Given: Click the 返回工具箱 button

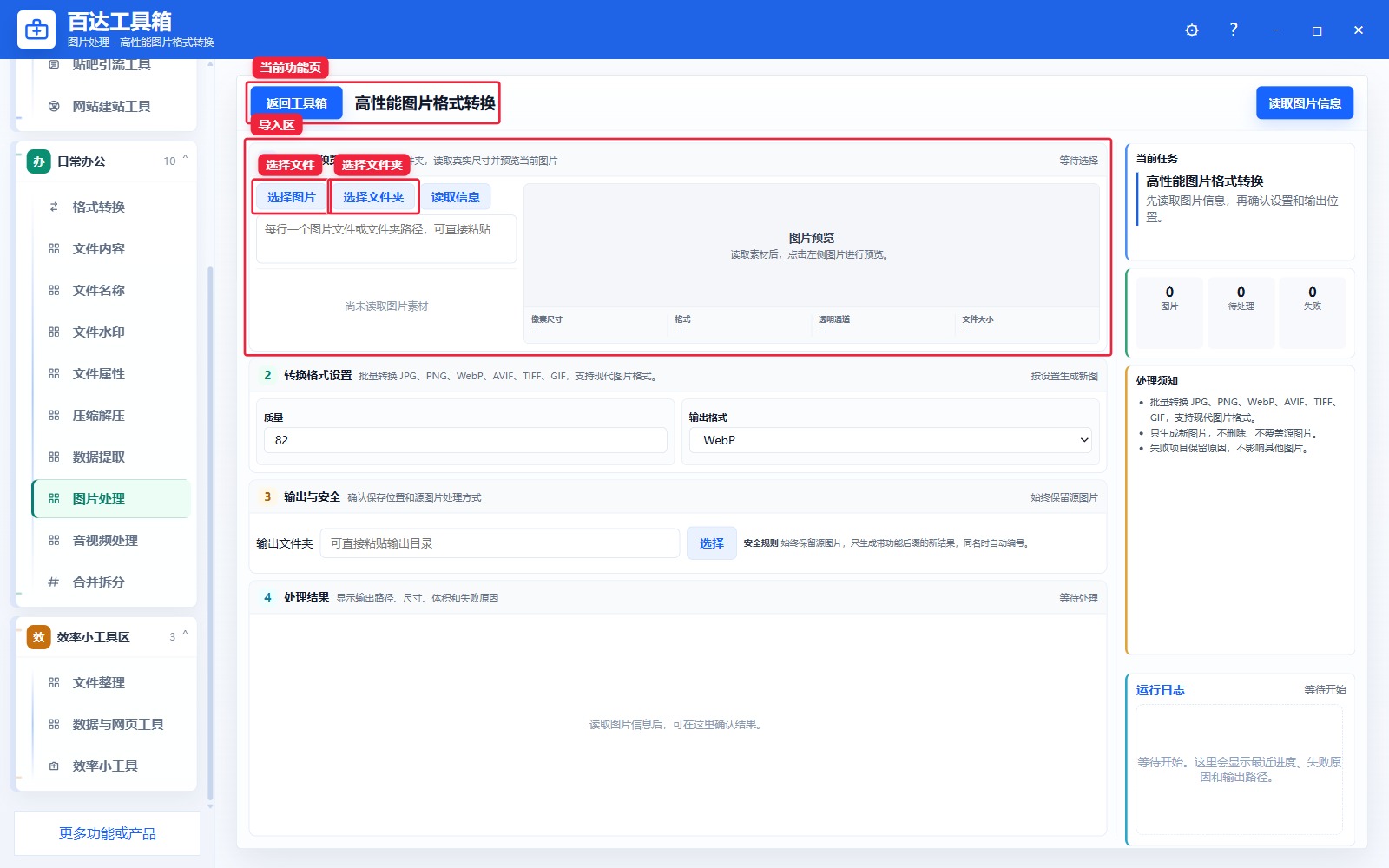Looking at the screenshot, I should 297,103.
